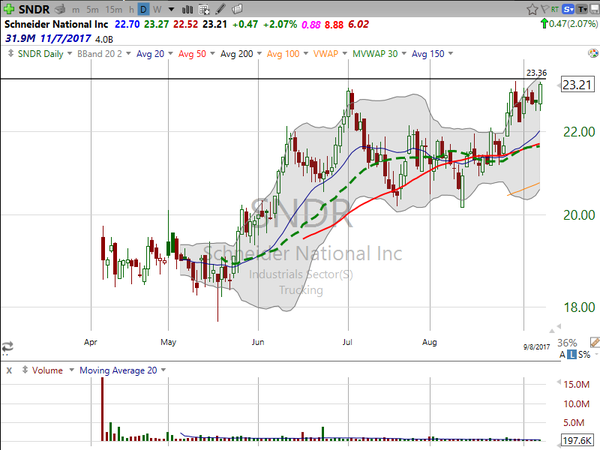This screenshot has width=600, height=450.
Task: Select the Daily D timeframe
Action: (x=143, y=10)
